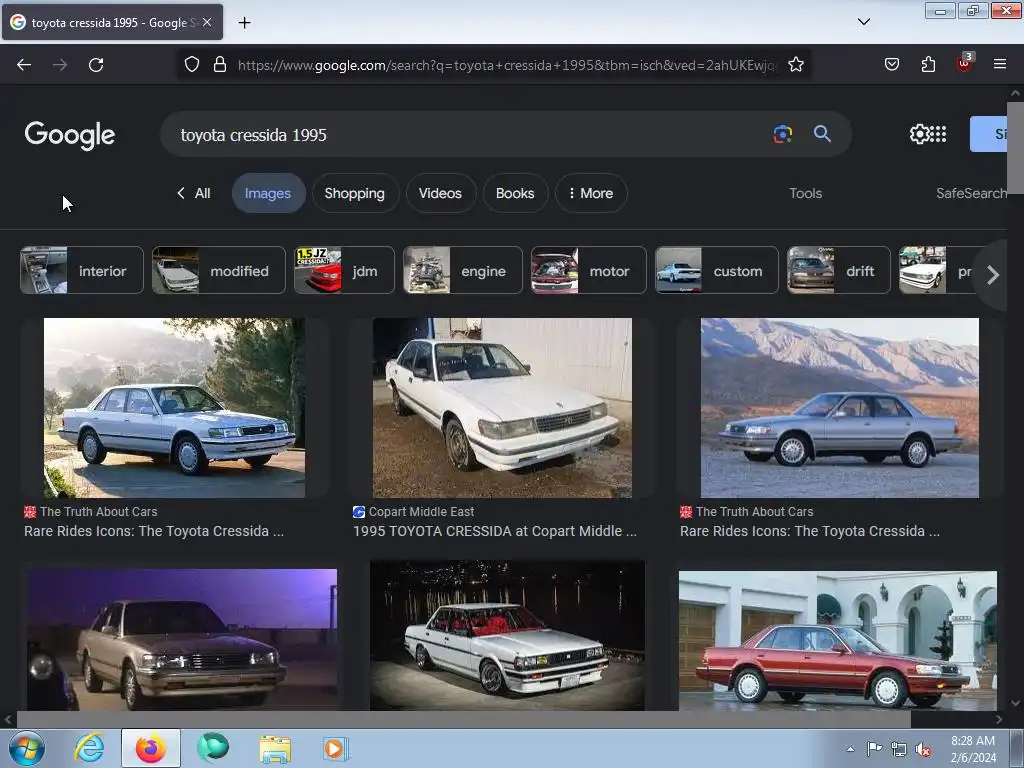Viewport: 1024px width, 768px height.
Task: Close the toyota cressida 1995 tab
Action: (207, 22)
